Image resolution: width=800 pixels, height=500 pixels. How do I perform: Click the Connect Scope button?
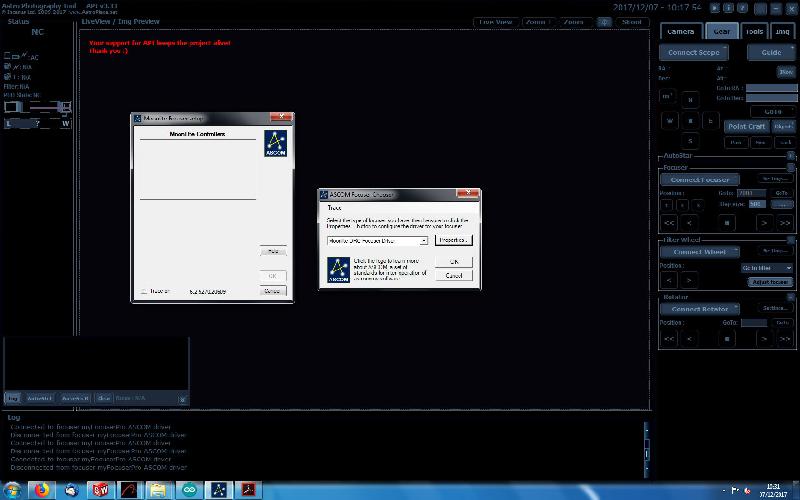693,52
